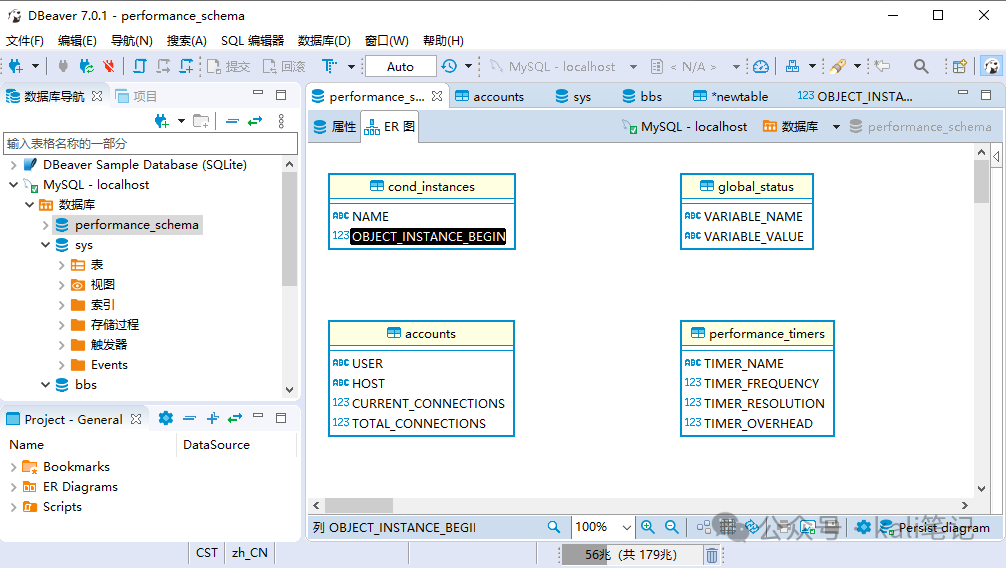Click the ER diagram vertical scrollbar thumb

(981, 182)
